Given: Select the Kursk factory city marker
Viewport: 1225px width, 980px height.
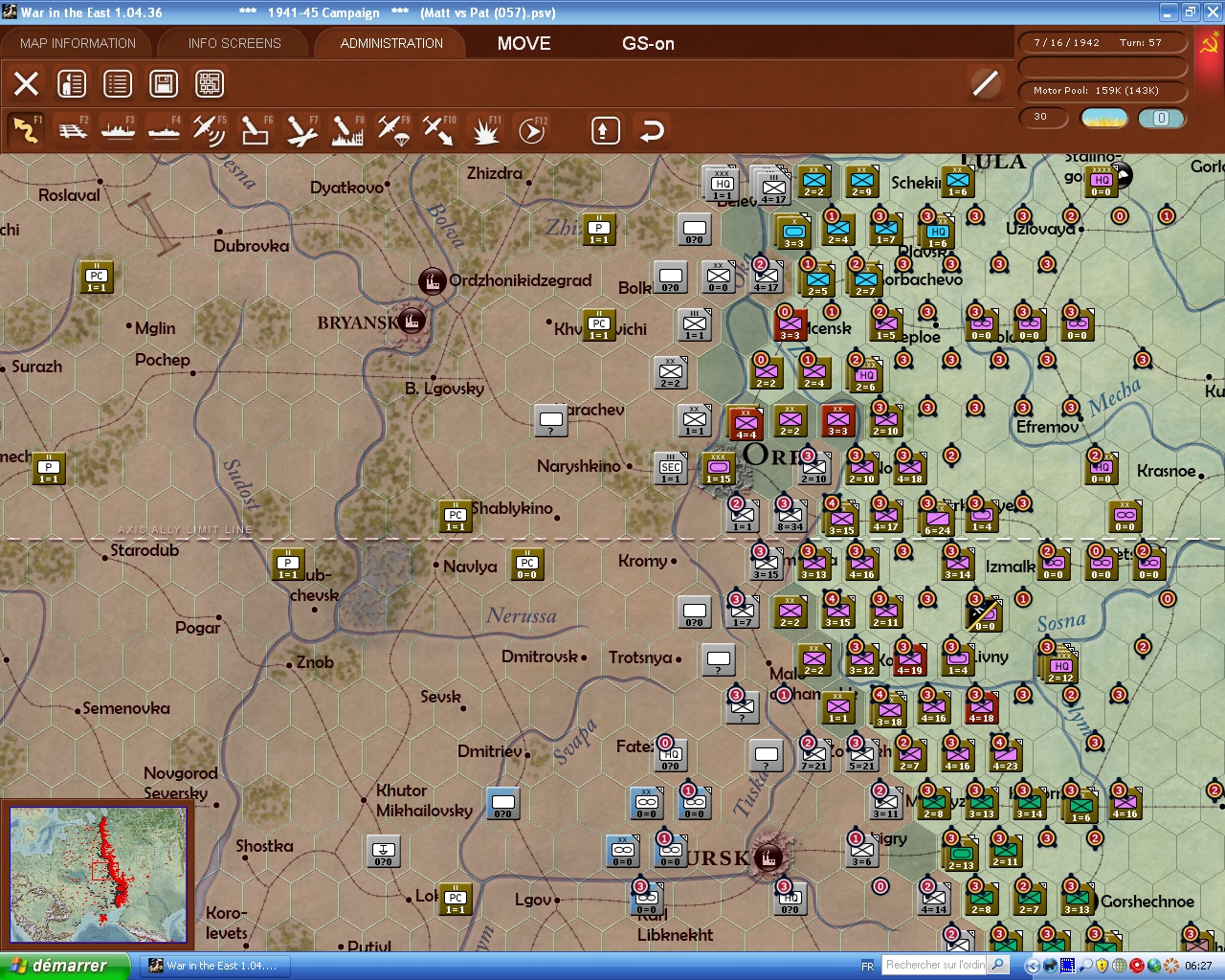Looking at the screenshot, I should 768,857.
